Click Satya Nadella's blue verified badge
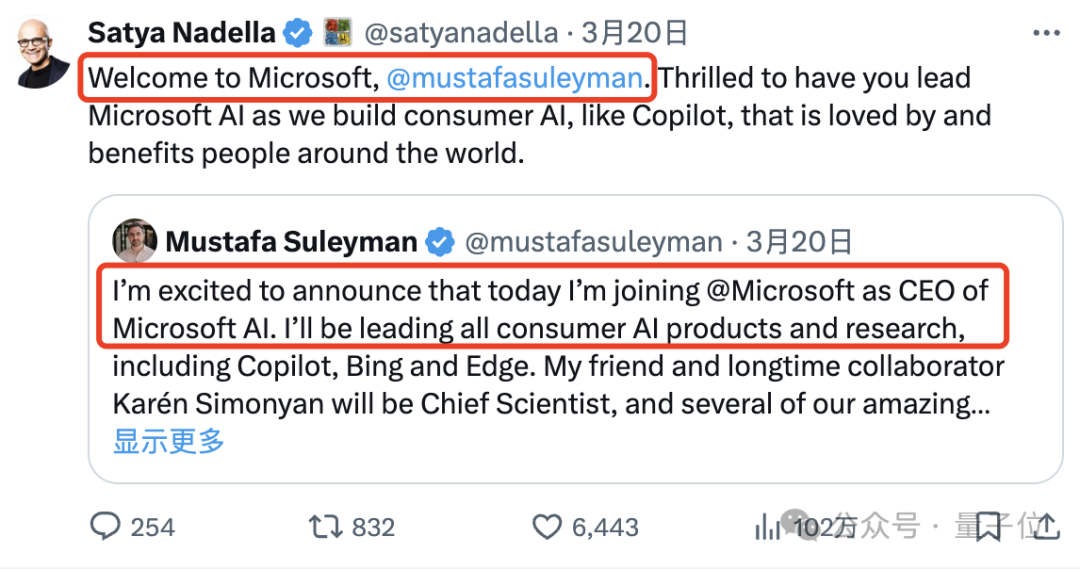The width and height of the screenshot is (1080, 569). (297, 33)
